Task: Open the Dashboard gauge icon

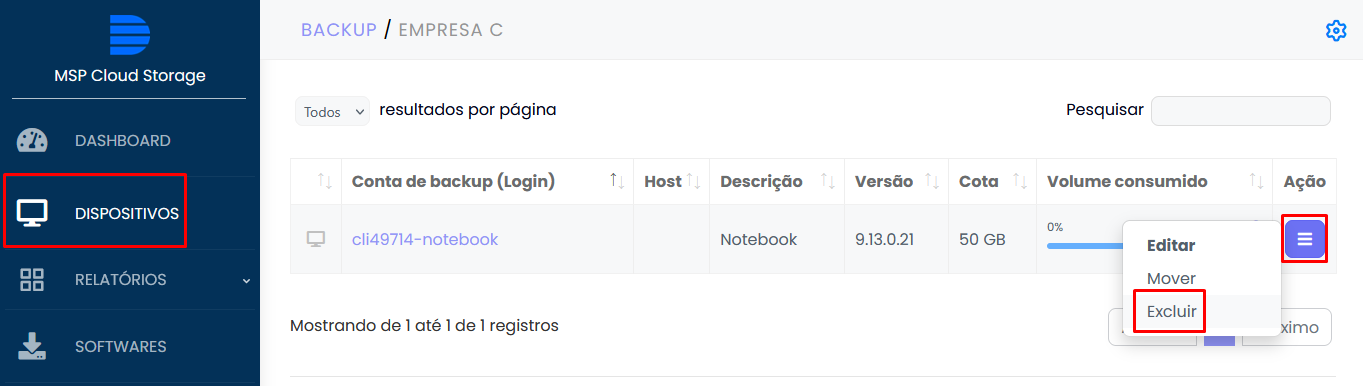Action: 32,140
